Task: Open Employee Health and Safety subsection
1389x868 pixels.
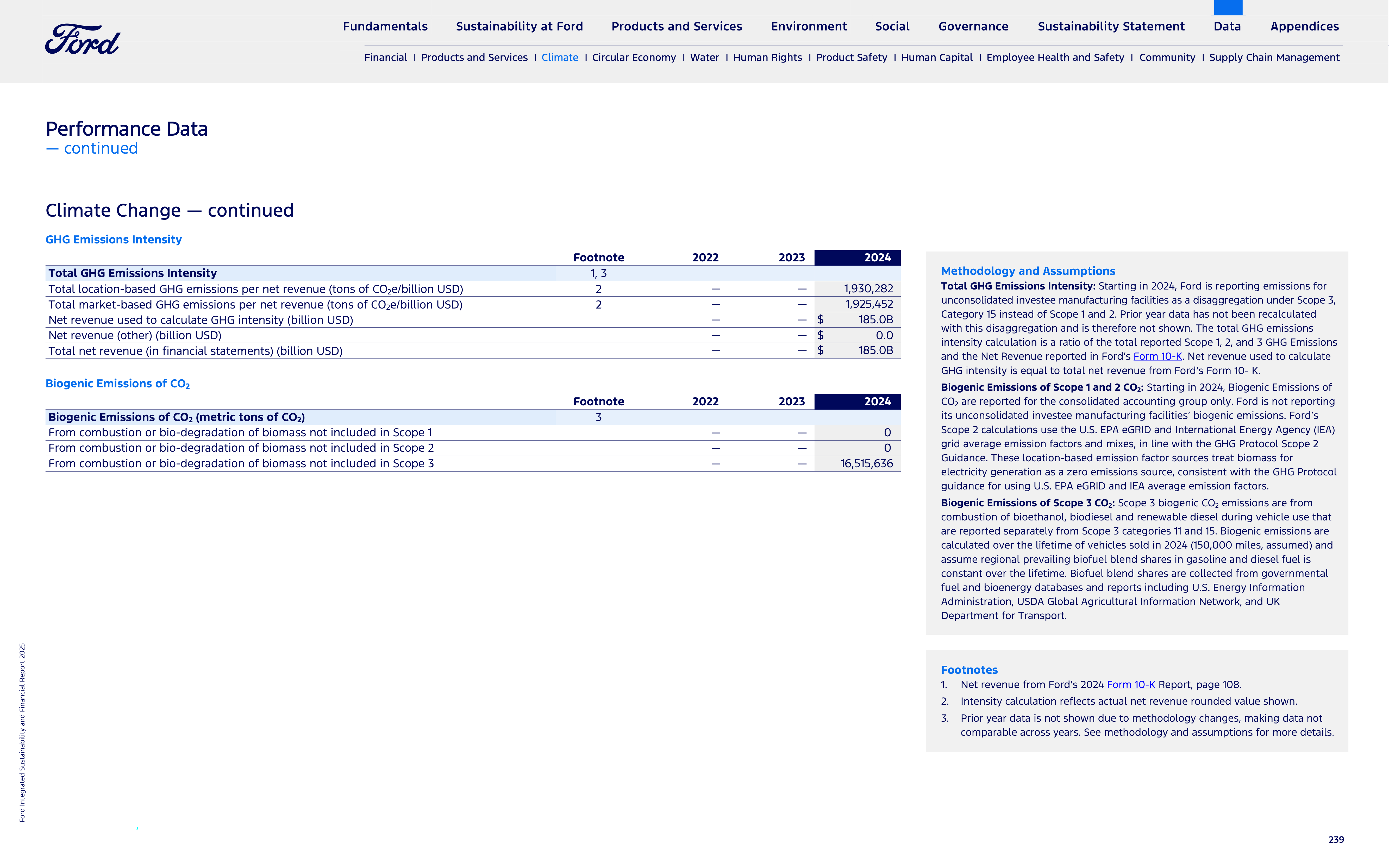Action: (1055, 58)
